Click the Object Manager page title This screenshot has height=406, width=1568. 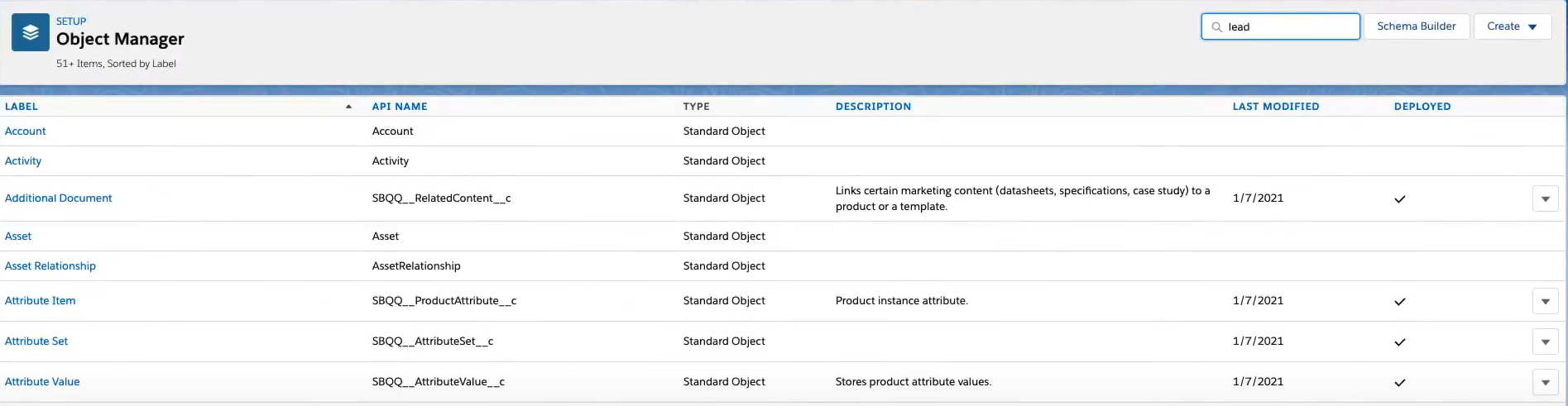coord(120,39)
